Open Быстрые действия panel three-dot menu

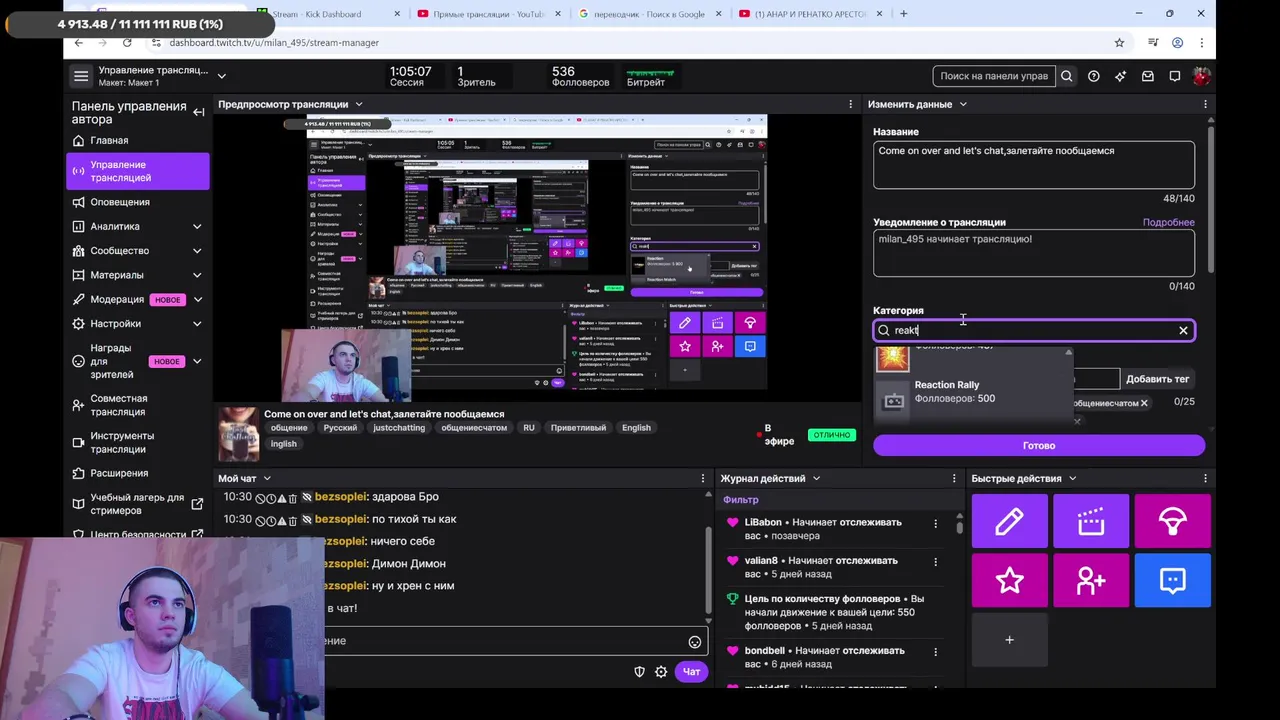click(x=1205, y=478)
